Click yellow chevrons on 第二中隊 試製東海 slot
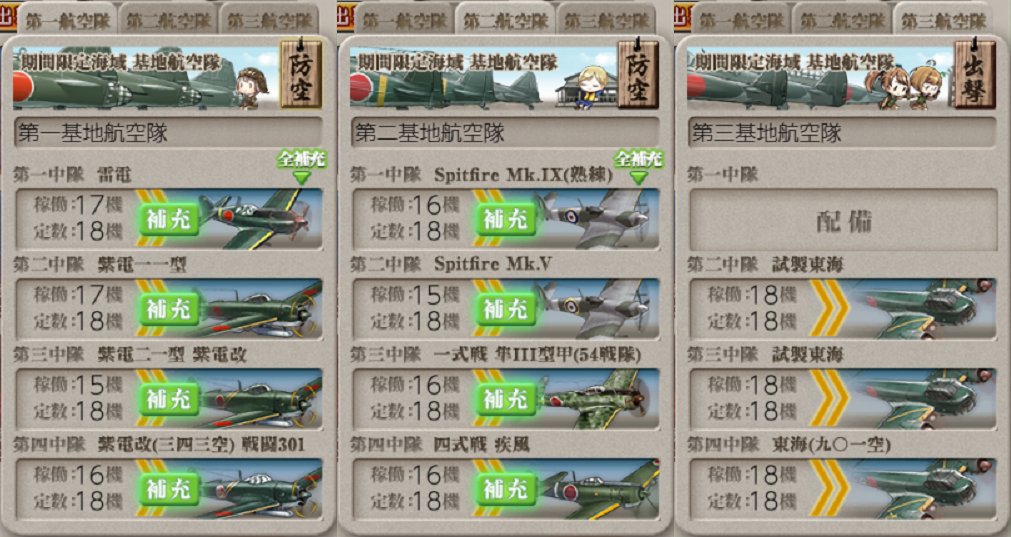This screenshot has width=1011, height=537. pos(829,309)
